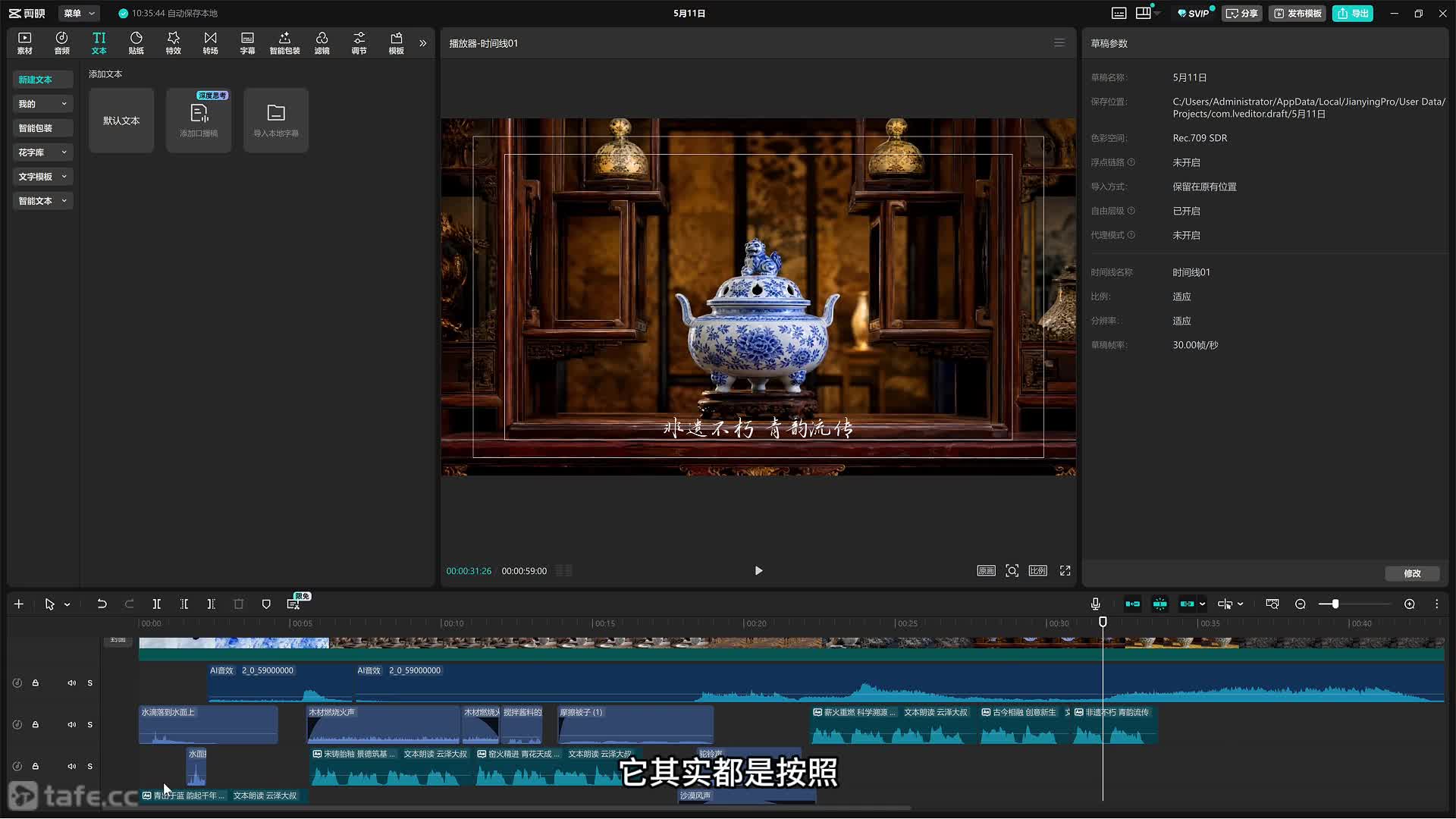The image size is (1456, 819).
Task: Show info tooltip beside 代理模式
Action: coord(1131,235)
